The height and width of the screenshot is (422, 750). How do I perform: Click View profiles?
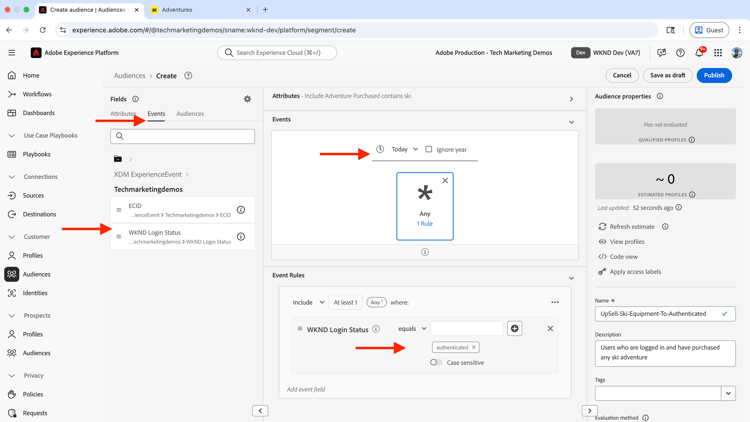(x=627, y=242)
